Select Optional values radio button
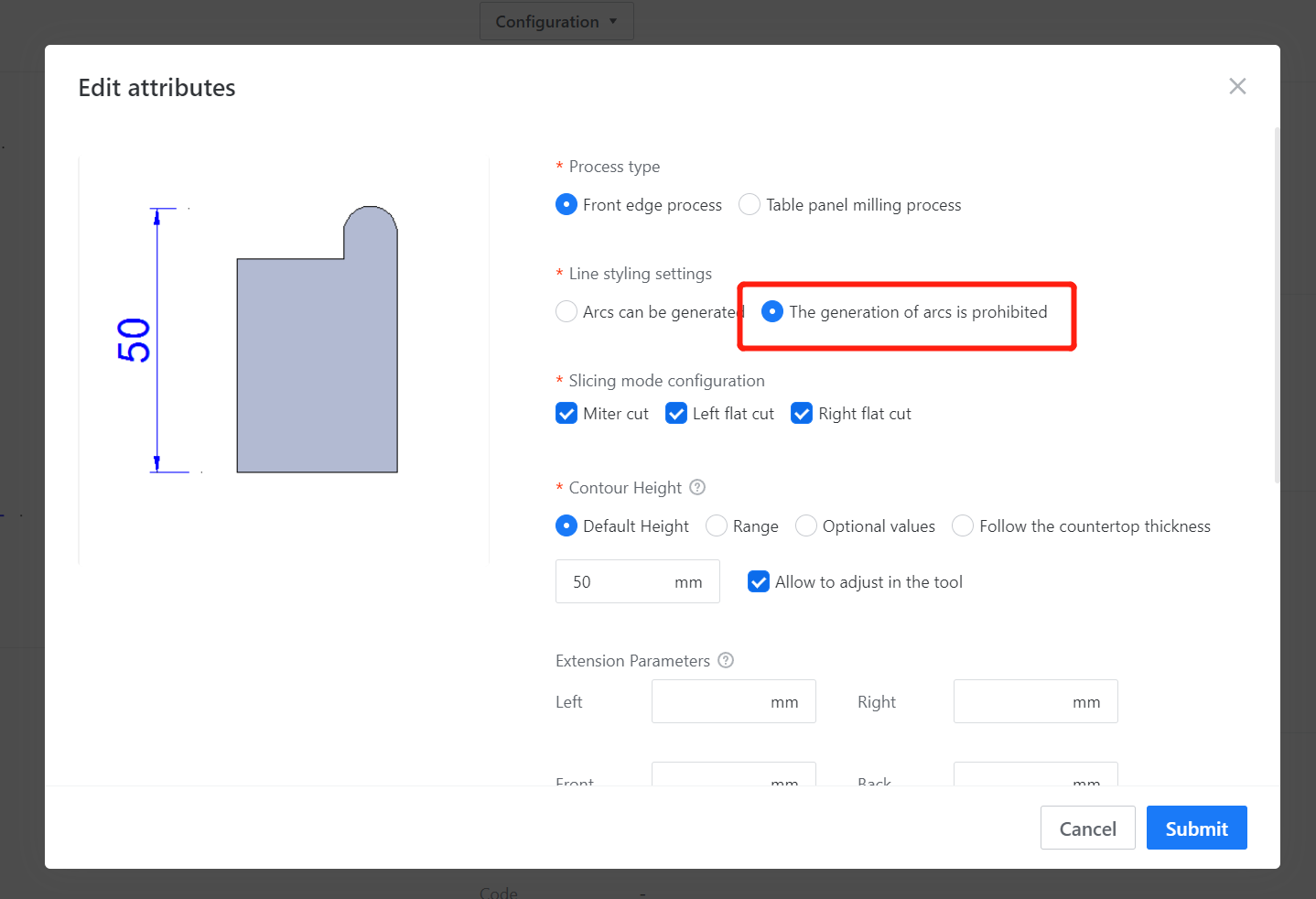Image resolution: width=1316 pixels, height=899 pixels. [806, 525]
